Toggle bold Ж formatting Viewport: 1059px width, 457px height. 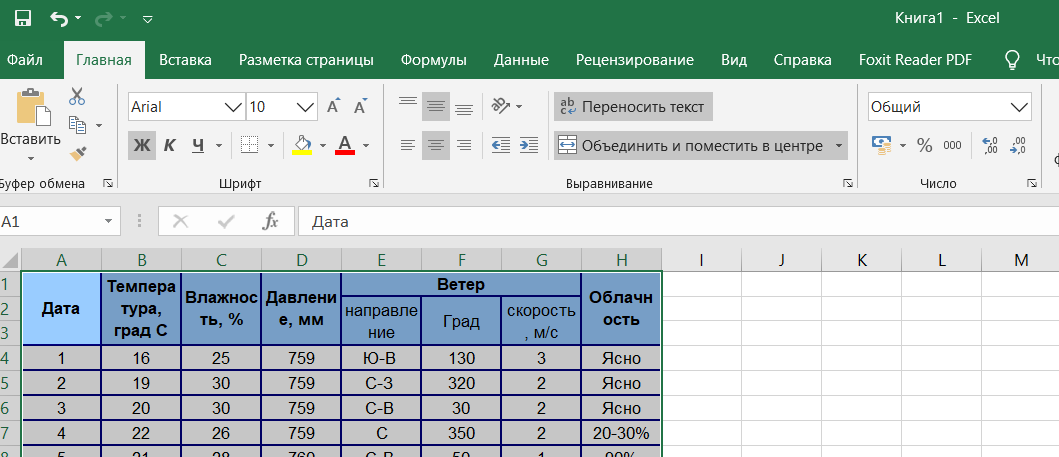coord(142,145)
